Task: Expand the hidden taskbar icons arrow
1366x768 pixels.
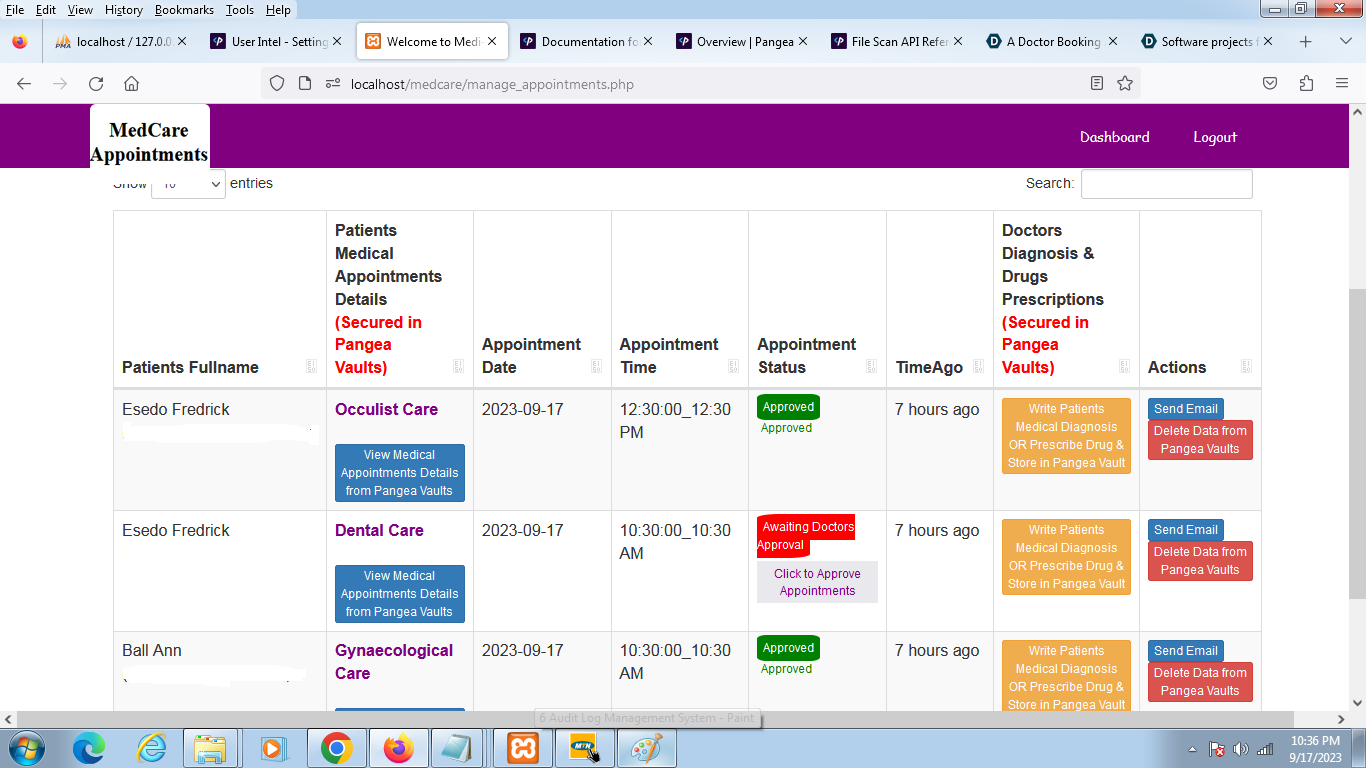Action: [1192, 748]
